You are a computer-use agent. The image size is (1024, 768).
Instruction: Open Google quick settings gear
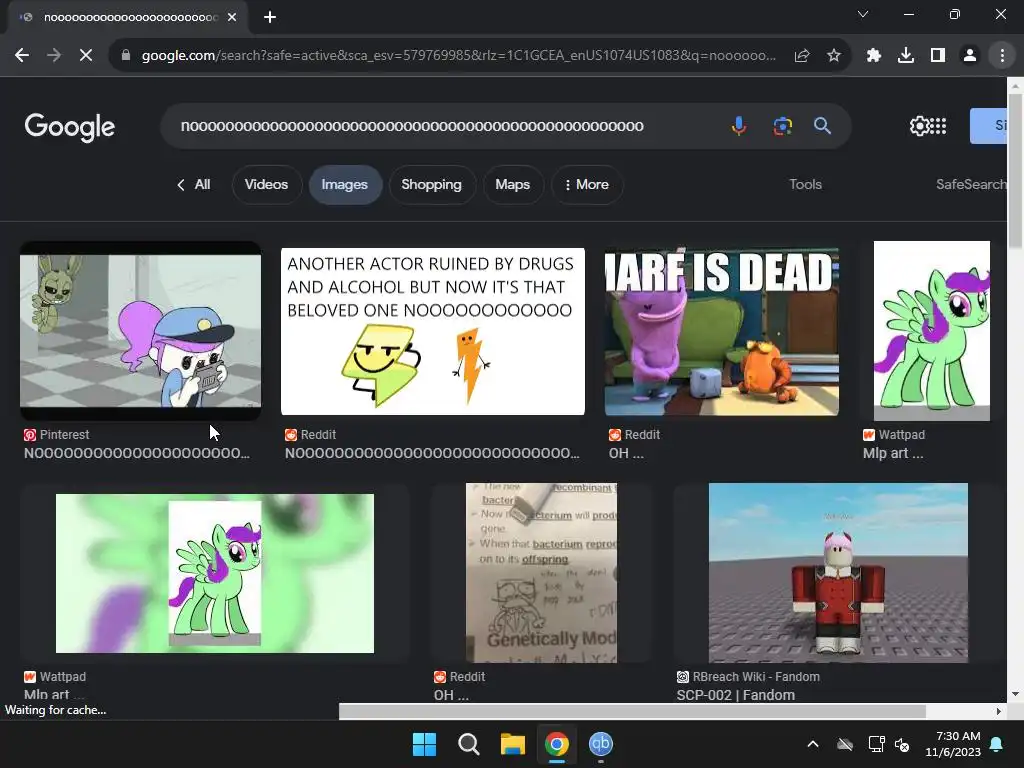point(919,125)
